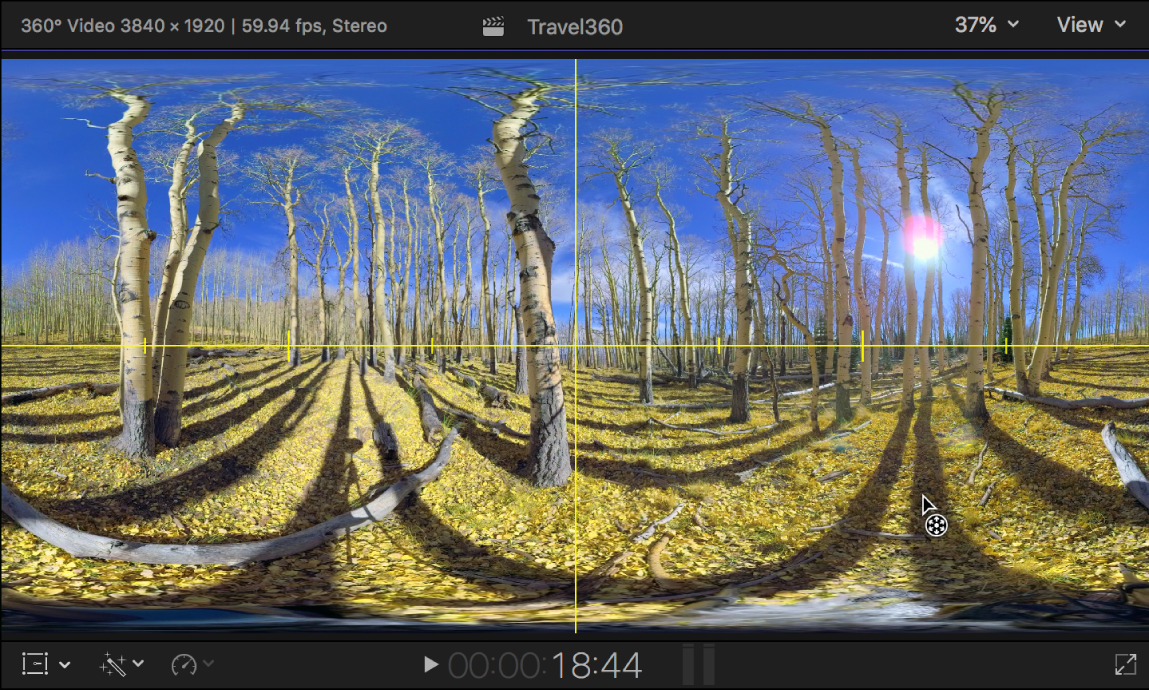Click the sun flare in the 360° viewer
This screenshot has height=692, width=1149.
coord(921,240)
